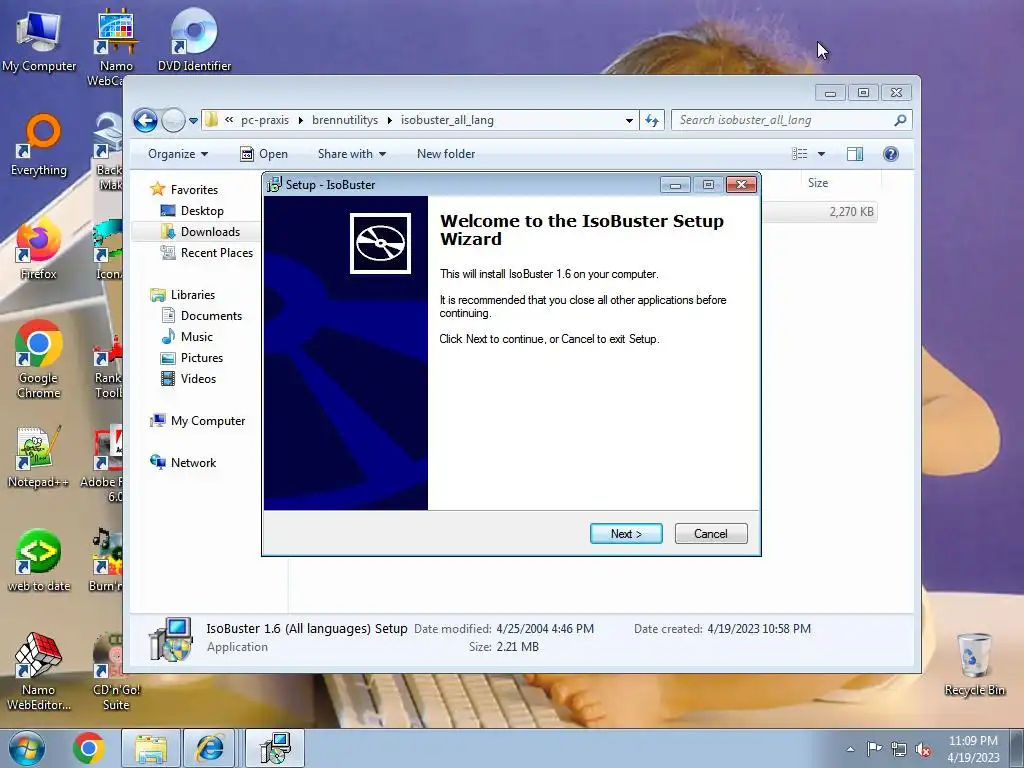Click Internet Explorer taskbar icon
The image size is (1024, 768).
(209, 748)
